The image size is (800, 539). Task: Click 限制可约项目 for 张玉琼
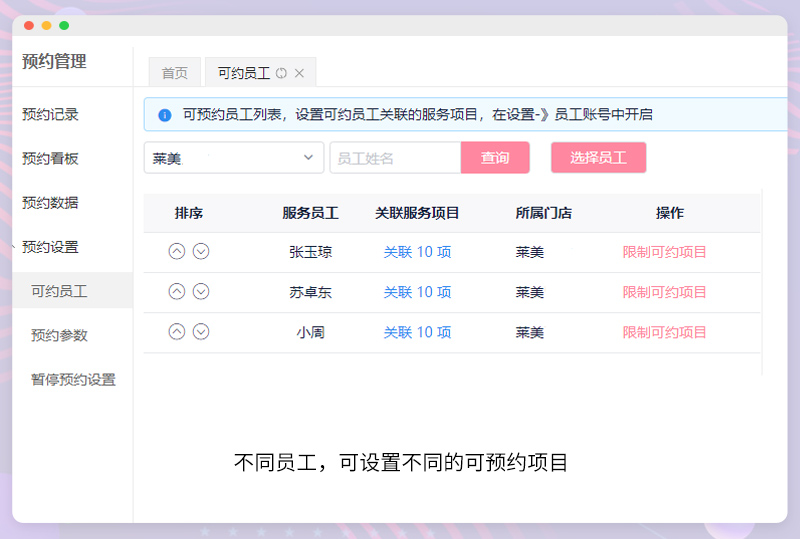[664, 252]
